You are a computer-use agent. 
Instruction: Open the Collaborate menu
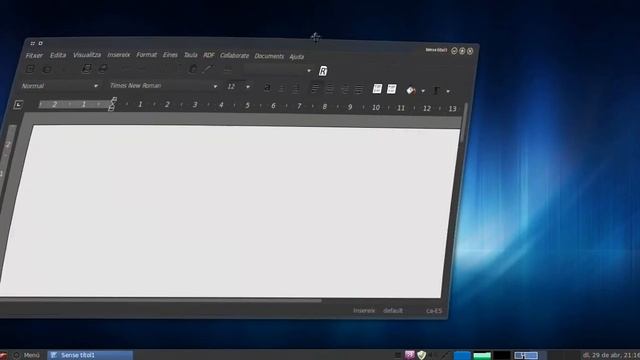(x=234, y=56)
